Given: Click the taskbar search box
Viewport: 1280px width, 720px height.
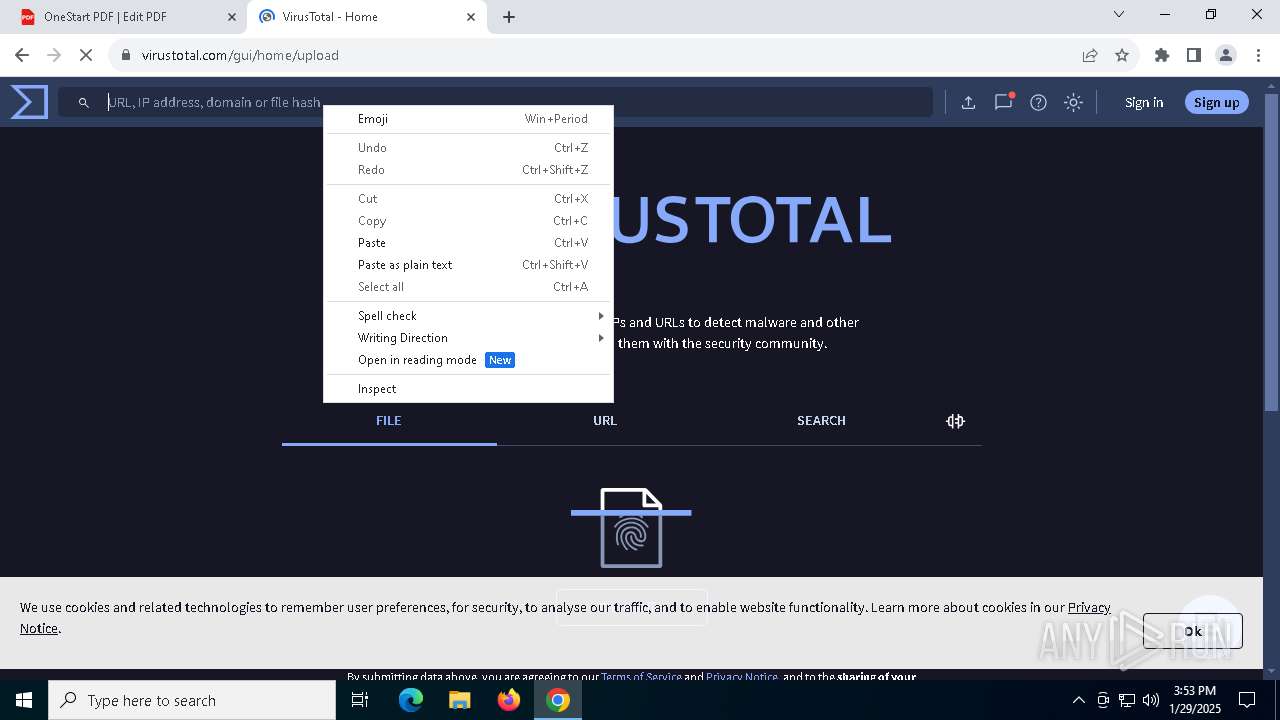Looking at the screenshot, I should point(192,700).
